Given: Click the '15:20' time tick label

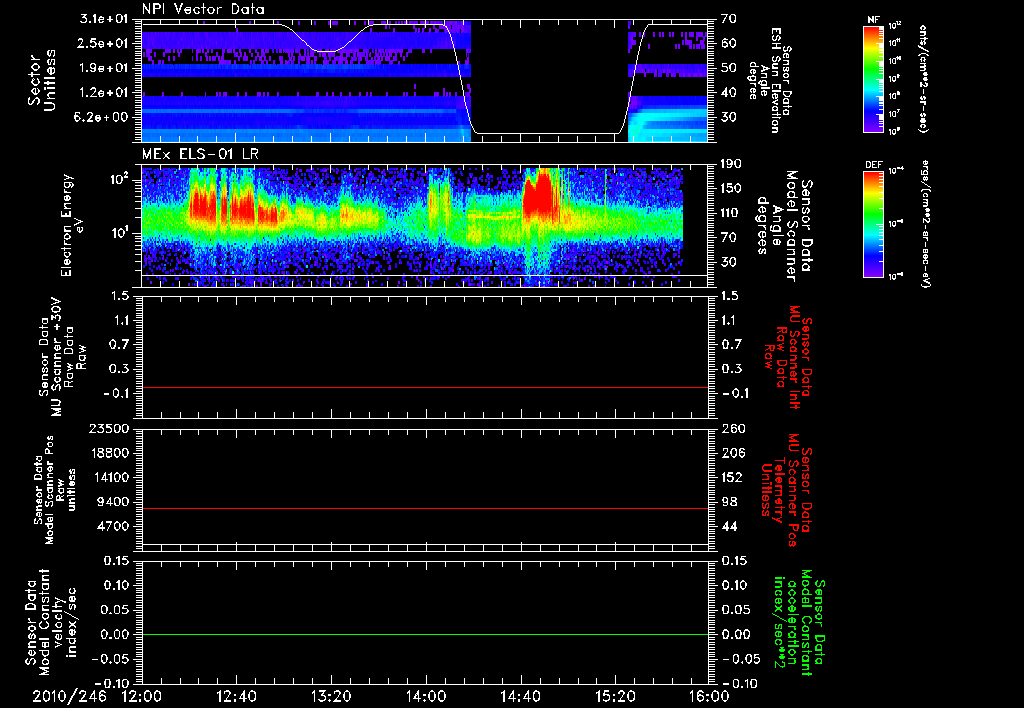Looking at the screenshot, I should pyautogui.click(x=615, y=697).
